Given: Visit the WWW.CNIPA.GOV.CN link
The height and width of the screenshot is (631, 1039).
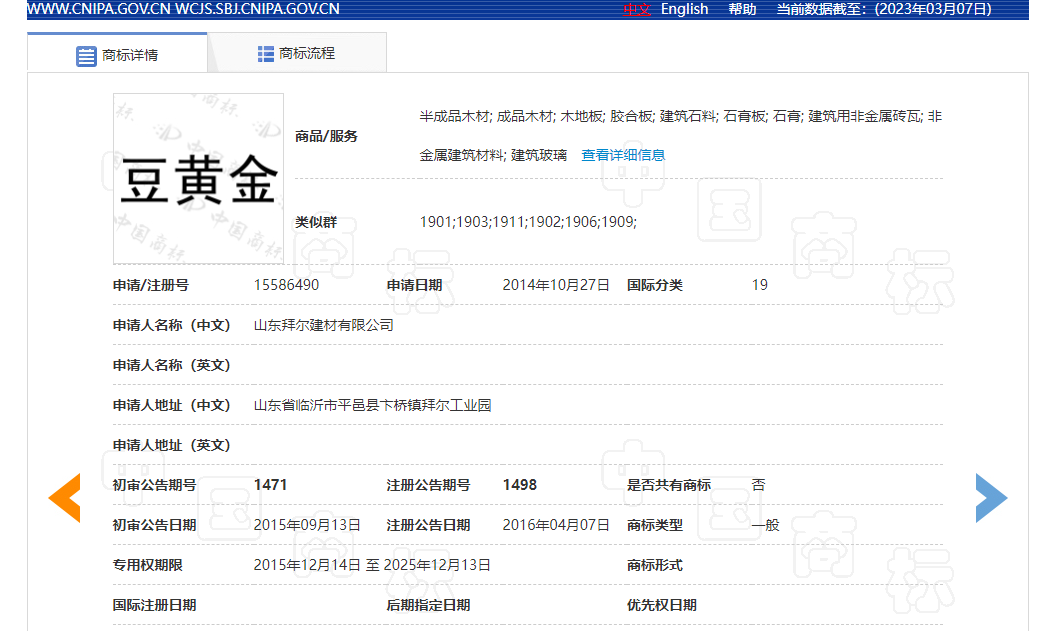Looking at the screenshot, I should 85,9.
